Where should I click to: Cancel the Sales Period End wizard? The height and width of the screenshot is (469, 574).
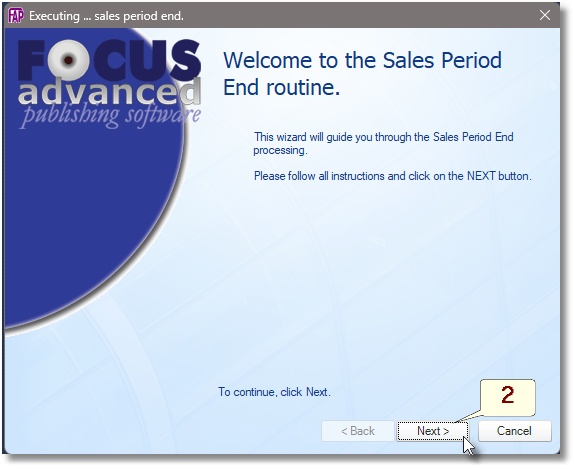[514, 431]
